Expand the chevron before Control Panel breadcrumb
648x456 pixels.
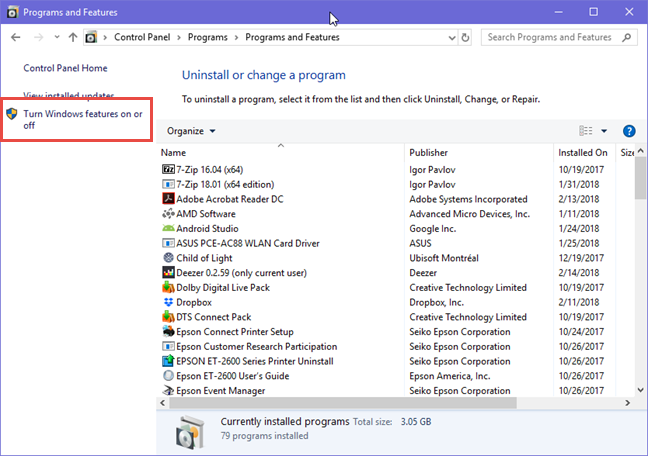(x=105, y=38)
